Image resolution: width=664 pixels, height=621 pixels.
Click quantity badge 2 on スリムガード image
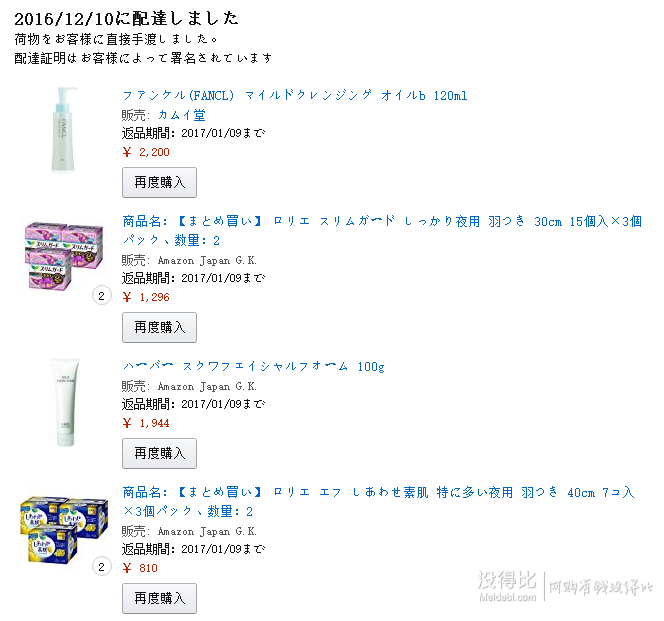pyautogui.click(x=101, y=296)
